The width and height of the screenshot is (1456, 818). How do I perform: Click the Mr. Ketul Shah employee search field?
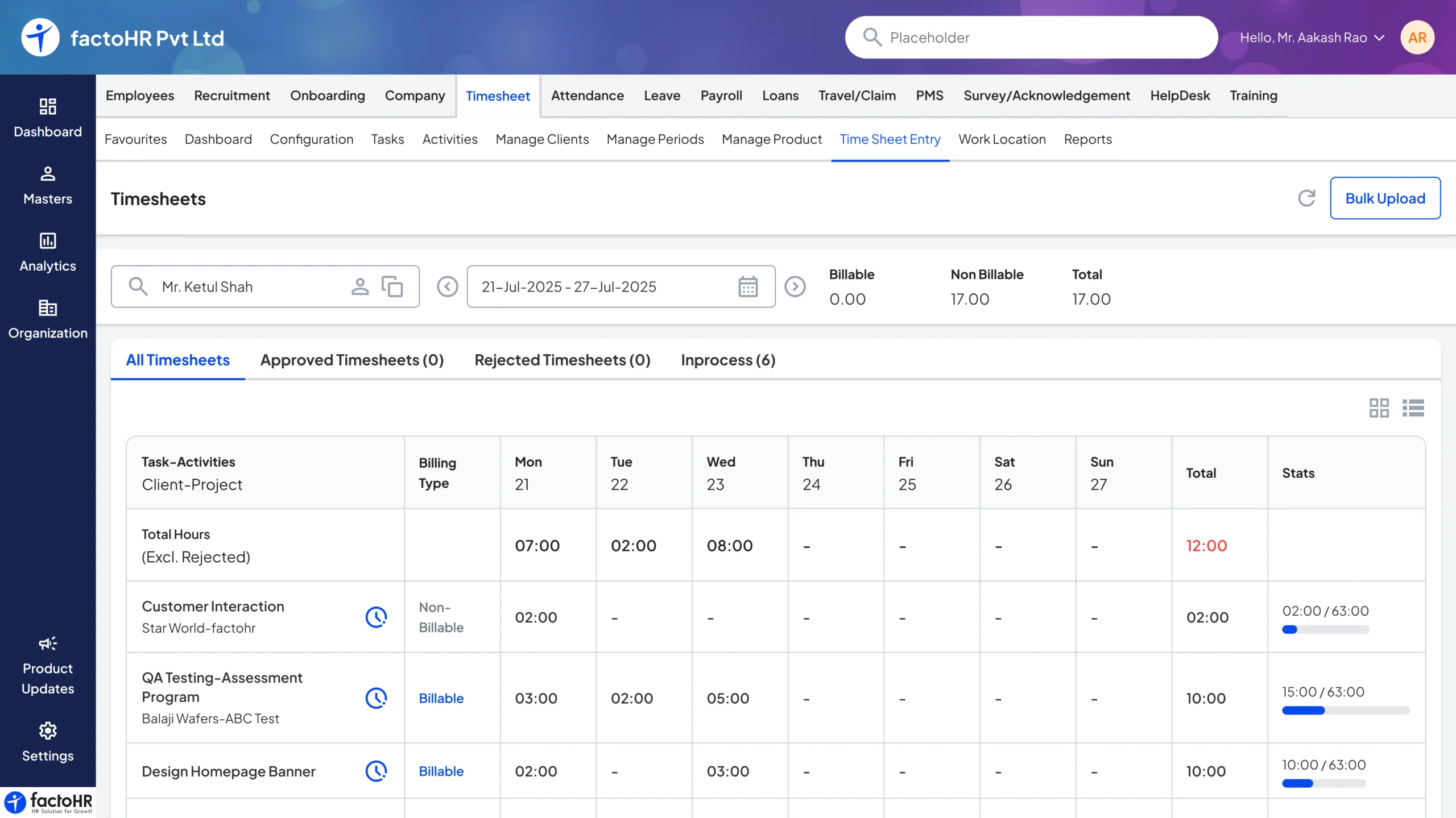tap(265, 286)
